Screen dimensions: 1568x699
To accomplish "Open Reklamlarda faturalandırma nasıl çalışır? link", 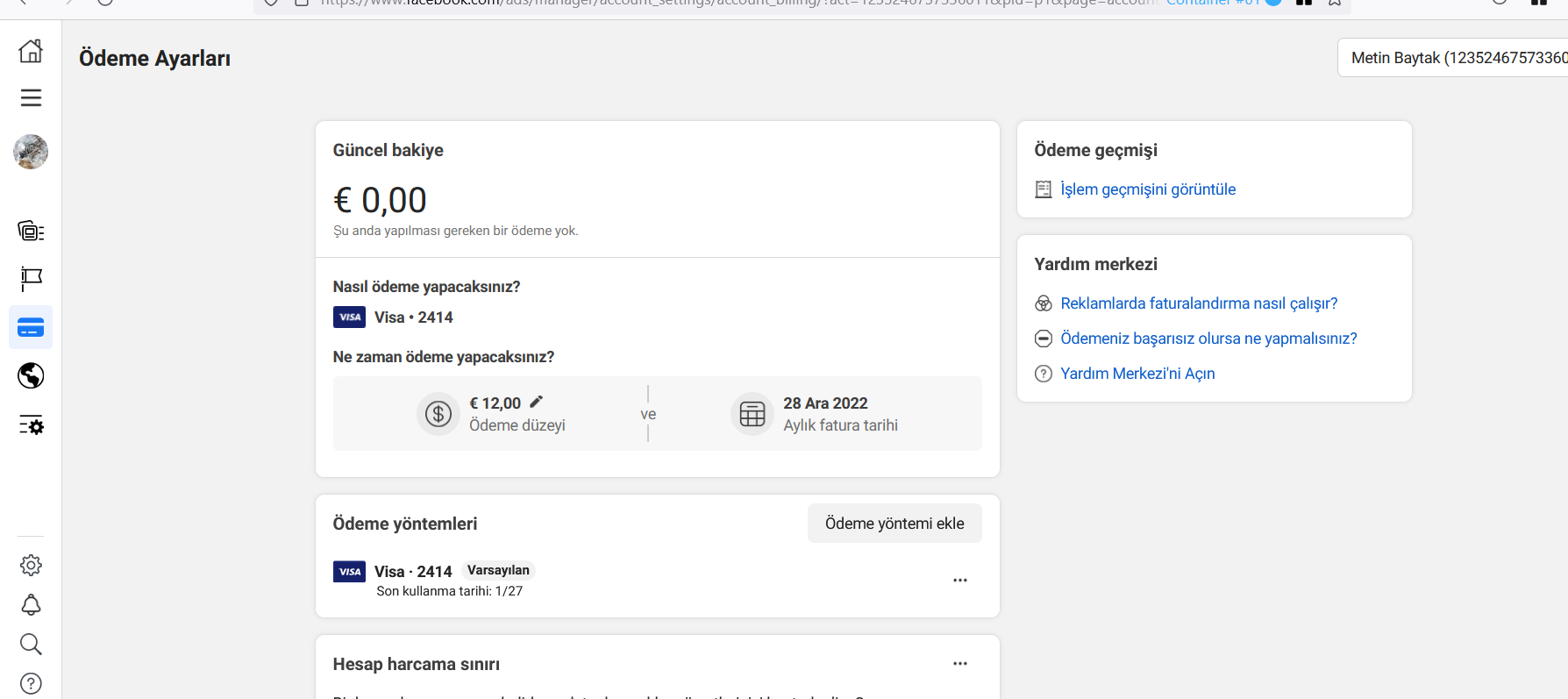I will (1199, 303).
